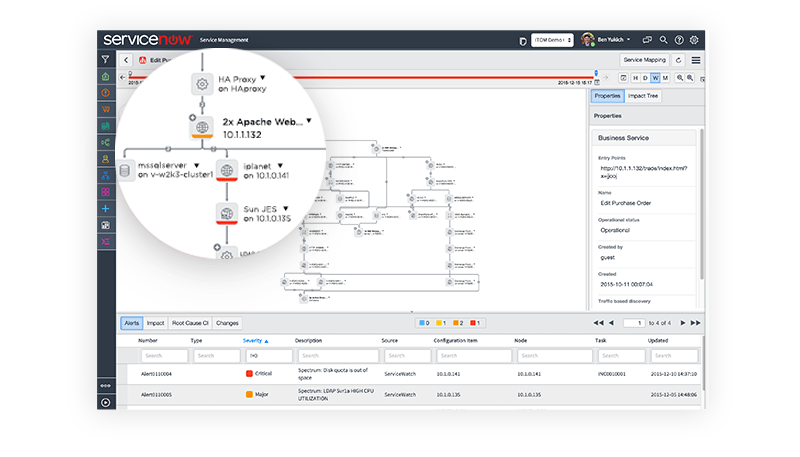Image resolution: width=800 pixels, height=457 pixels.
Task: Open the settings gear in header
Action: click(x=694, y=40)
